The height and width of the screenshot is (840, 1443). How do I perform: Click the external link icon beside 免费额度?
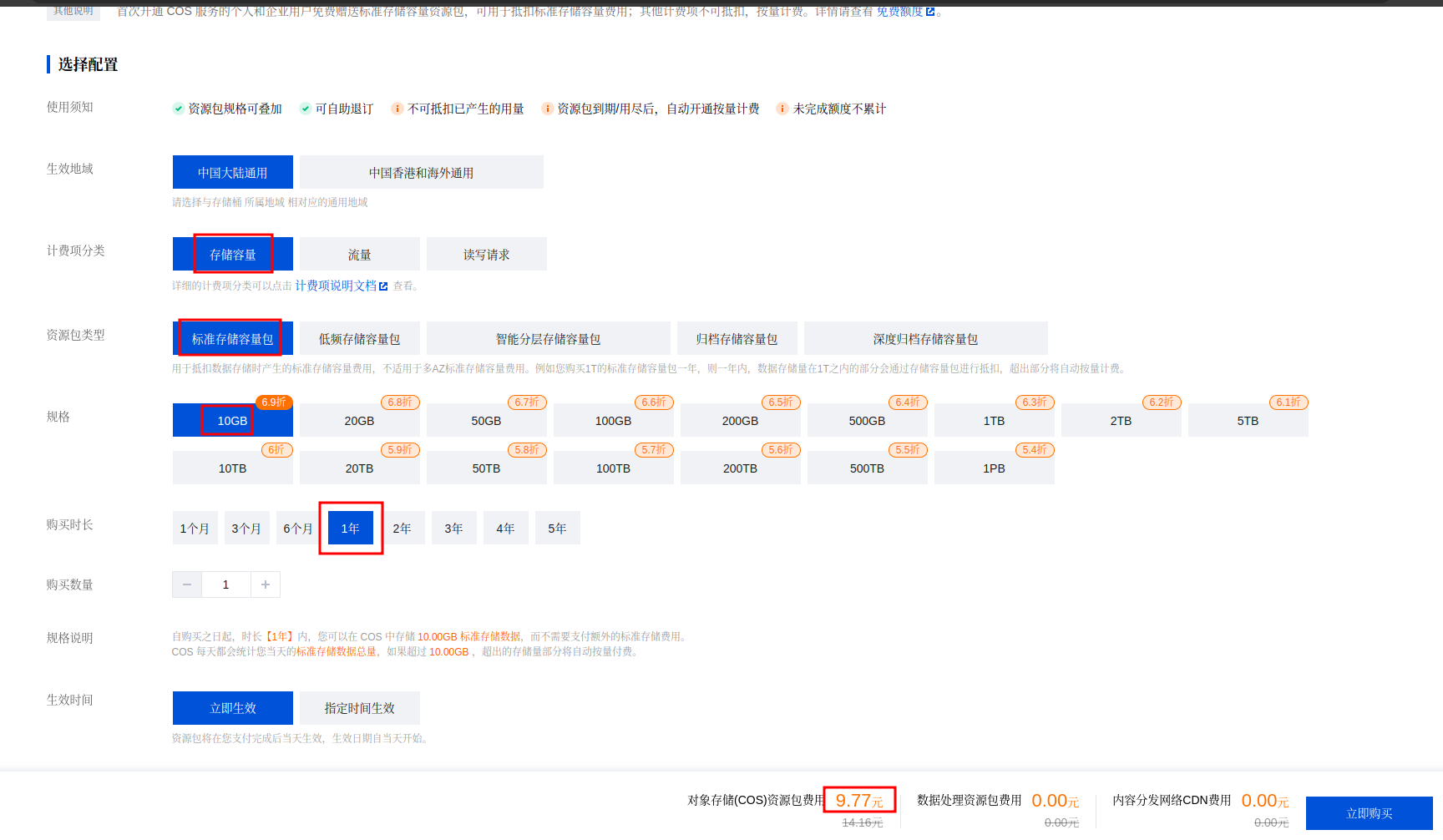930,12
